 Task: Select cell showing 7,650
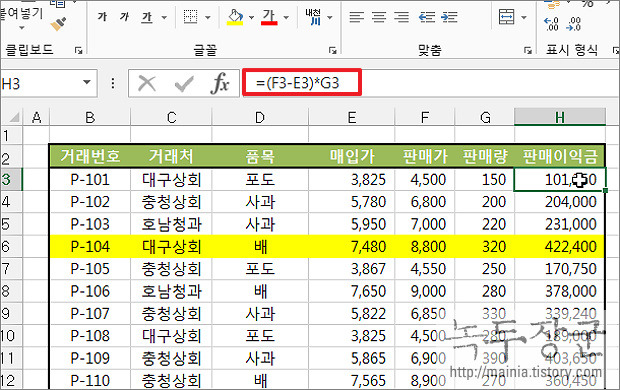click(x=352, y=291)
